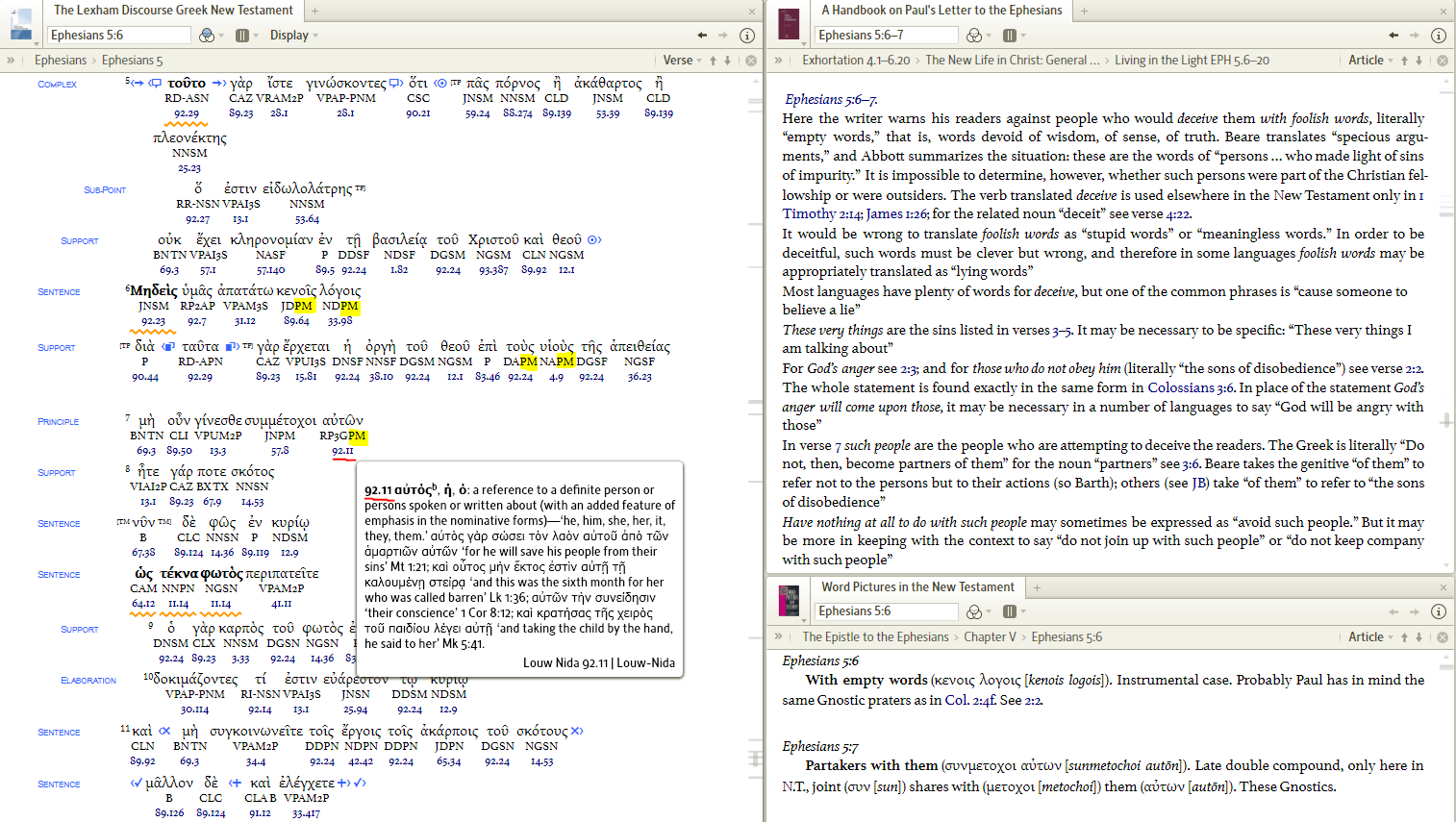The width and height of the screenshot is (1456, 822).
Task: Go to next article in Handbook panel
Action: coord(1419,60)
